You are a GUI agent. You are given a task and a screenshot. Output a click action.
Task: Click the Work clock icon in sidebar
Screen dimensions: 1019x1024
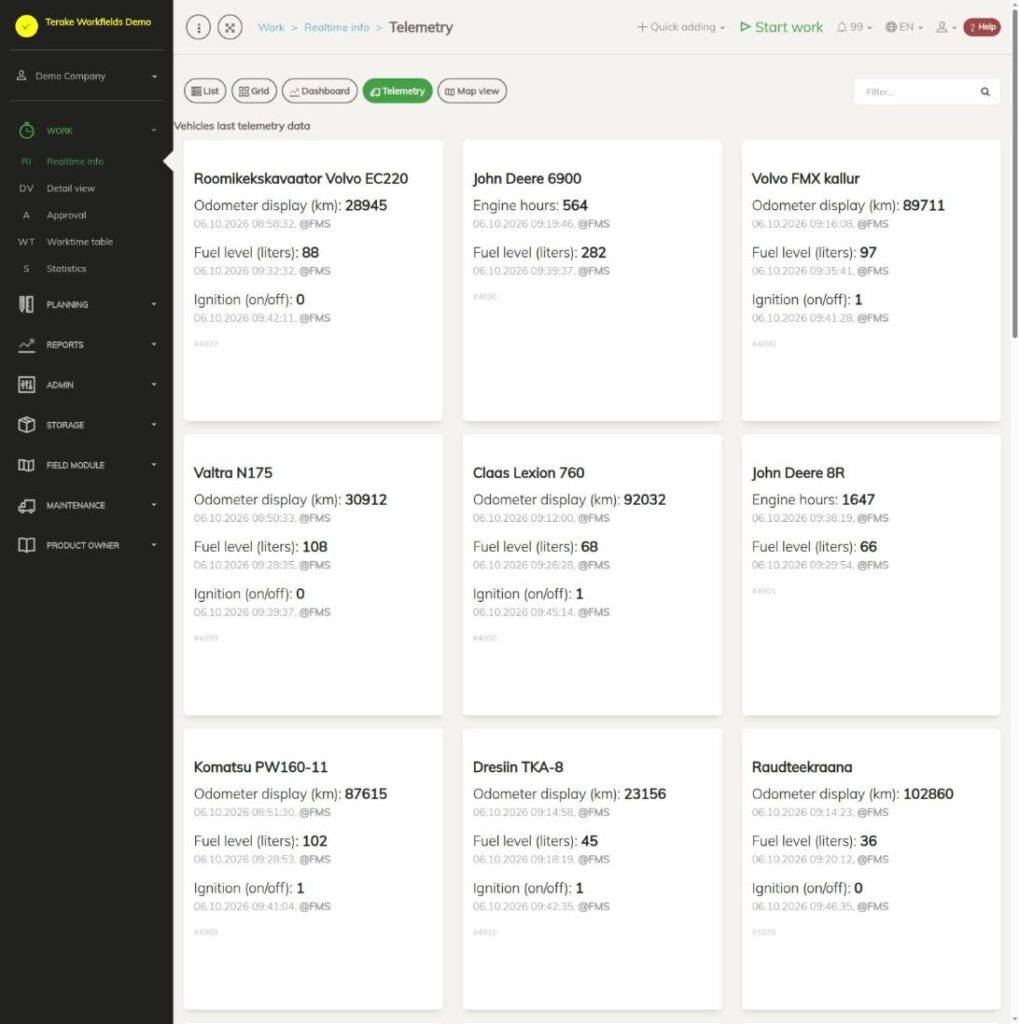[26, 131]
